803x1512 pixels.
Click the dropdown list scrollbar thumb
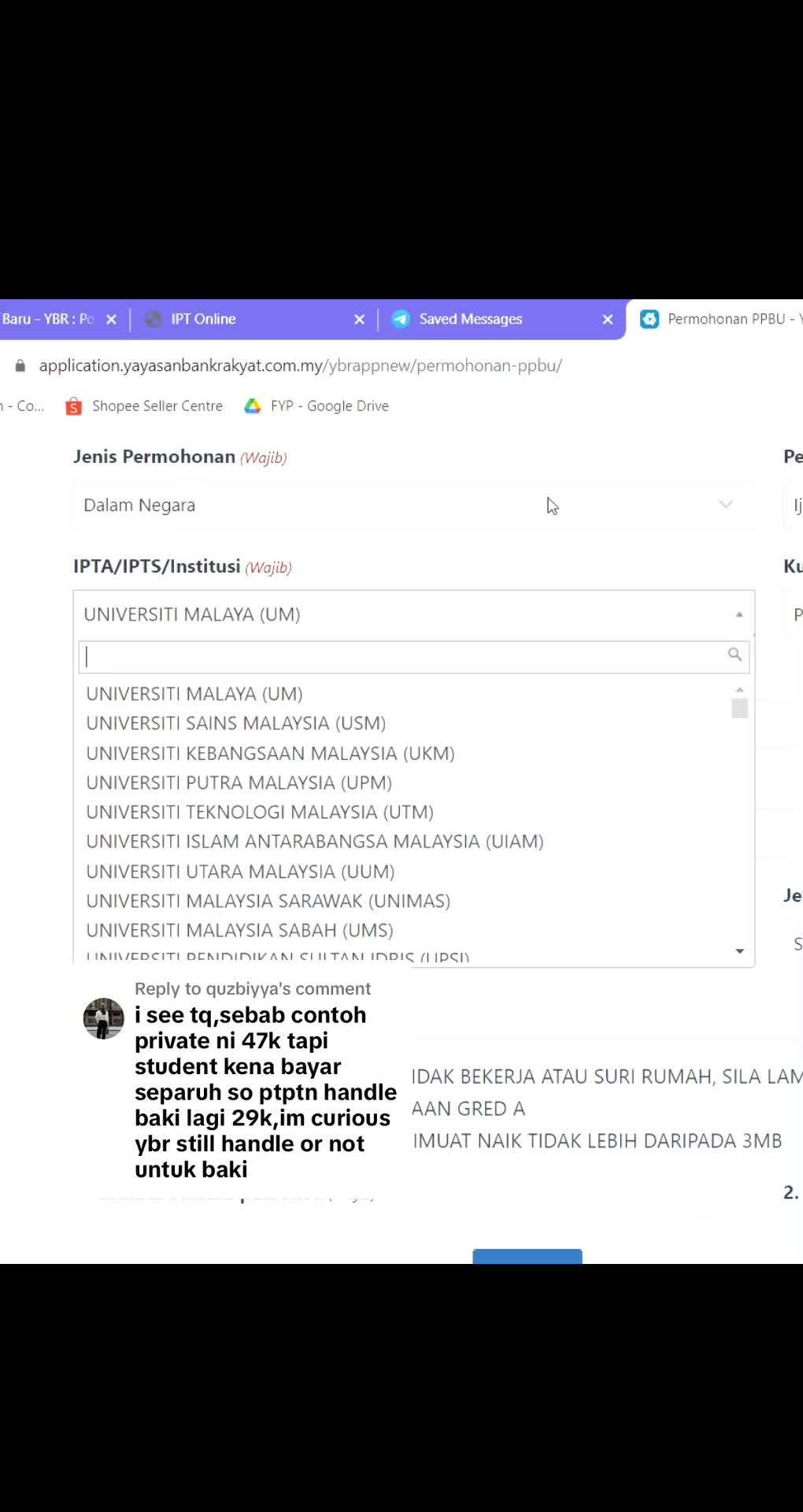(x=739, y=709)
